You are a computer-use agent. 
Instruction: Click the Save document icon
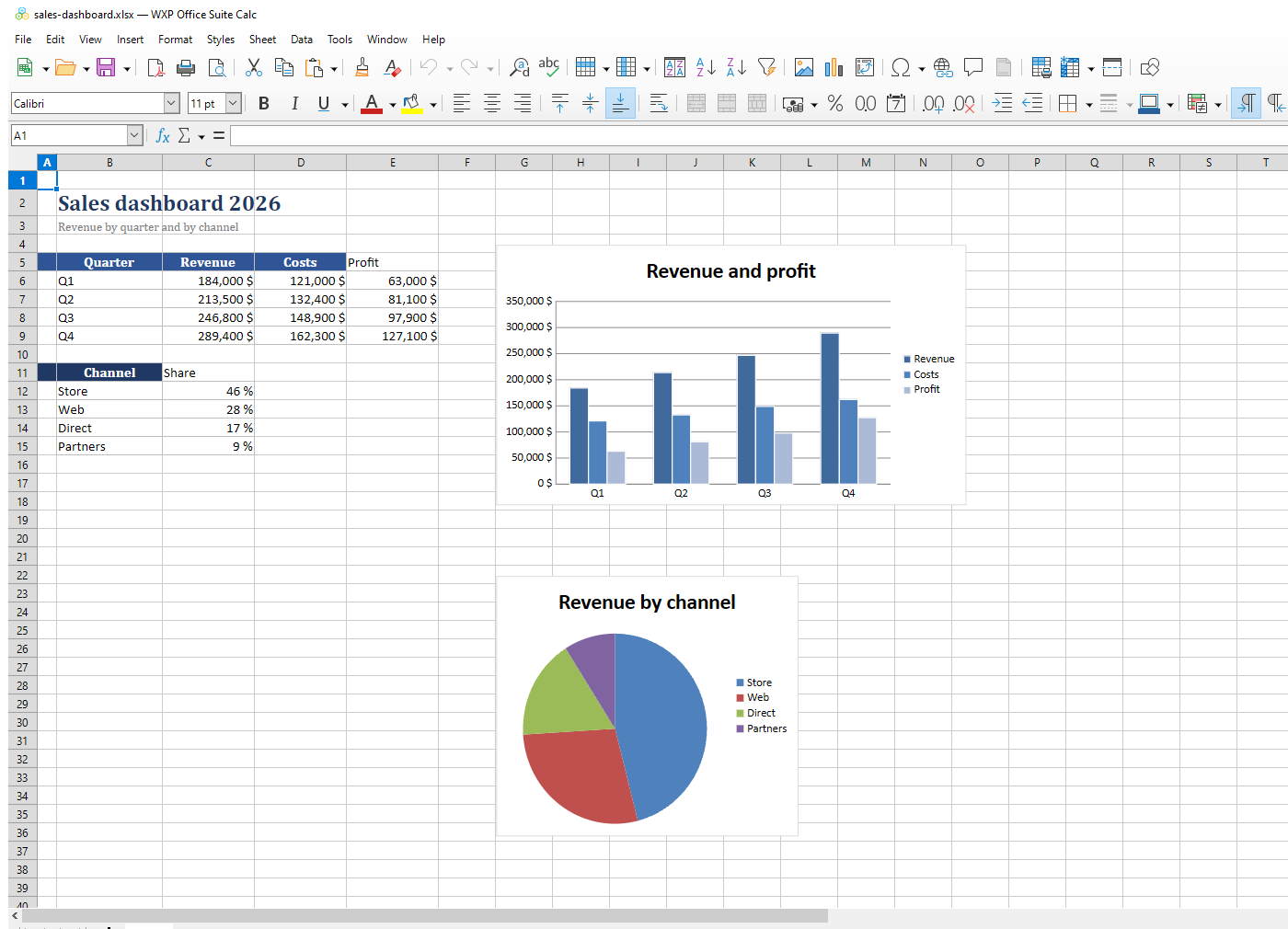[x=106, y=67]
